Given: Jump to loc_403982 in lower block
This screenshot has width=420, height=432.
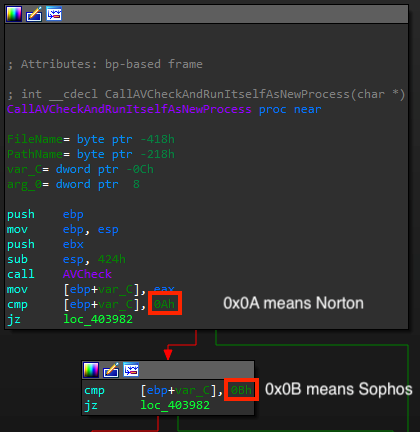Looking at the screenshot, I should [175, 405].
